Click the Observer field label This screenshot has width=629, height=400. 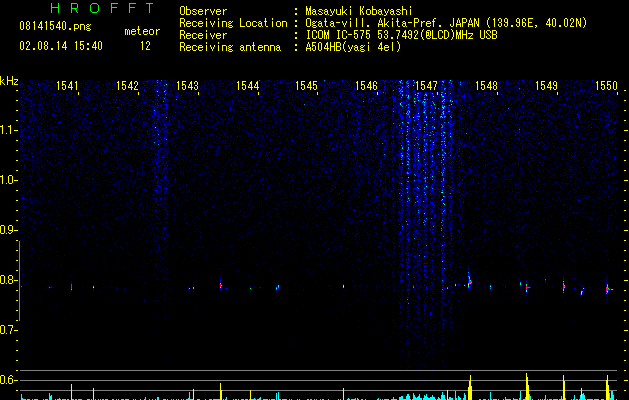point(203,11)
